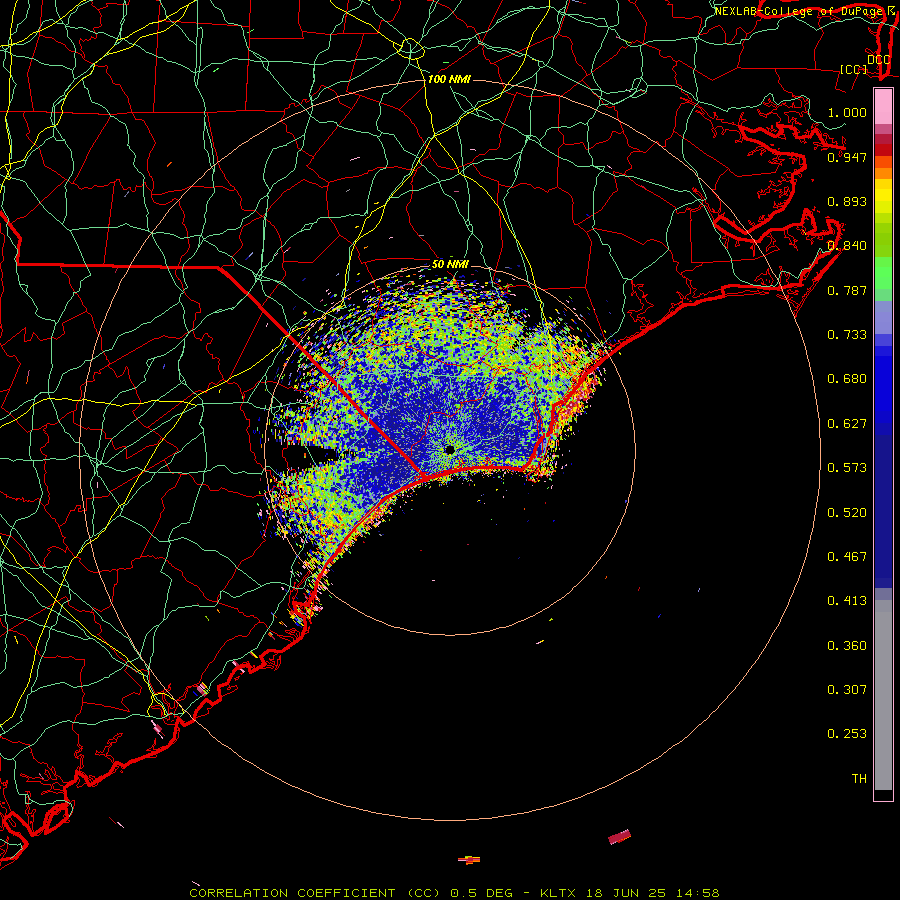This screenshot has height=900, width=900.
Task: Click the 0.680 scale value
Action: 847,379
